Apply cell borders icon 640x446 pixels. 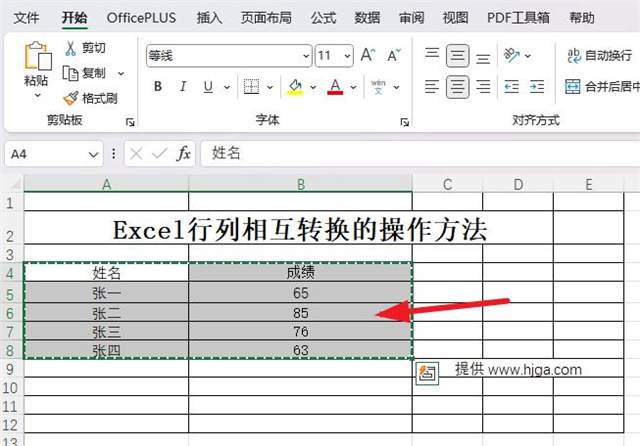(251, 87)
